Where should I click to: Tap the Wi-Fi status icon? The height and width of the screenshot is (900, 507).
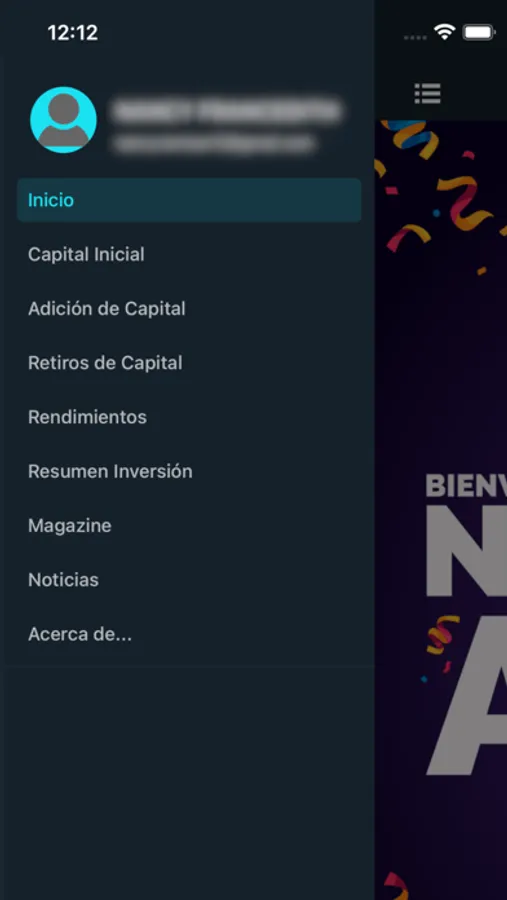444,32
